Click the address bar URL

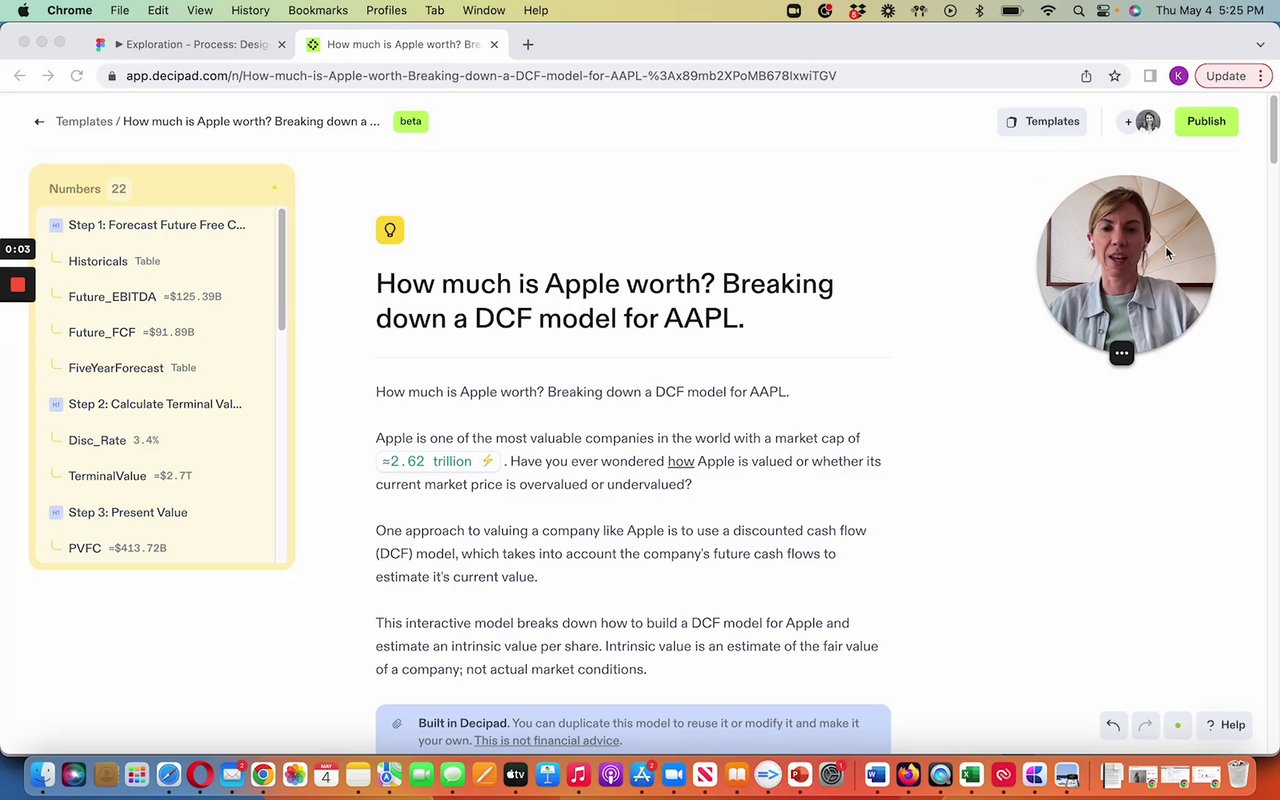(x=481, y=76)
